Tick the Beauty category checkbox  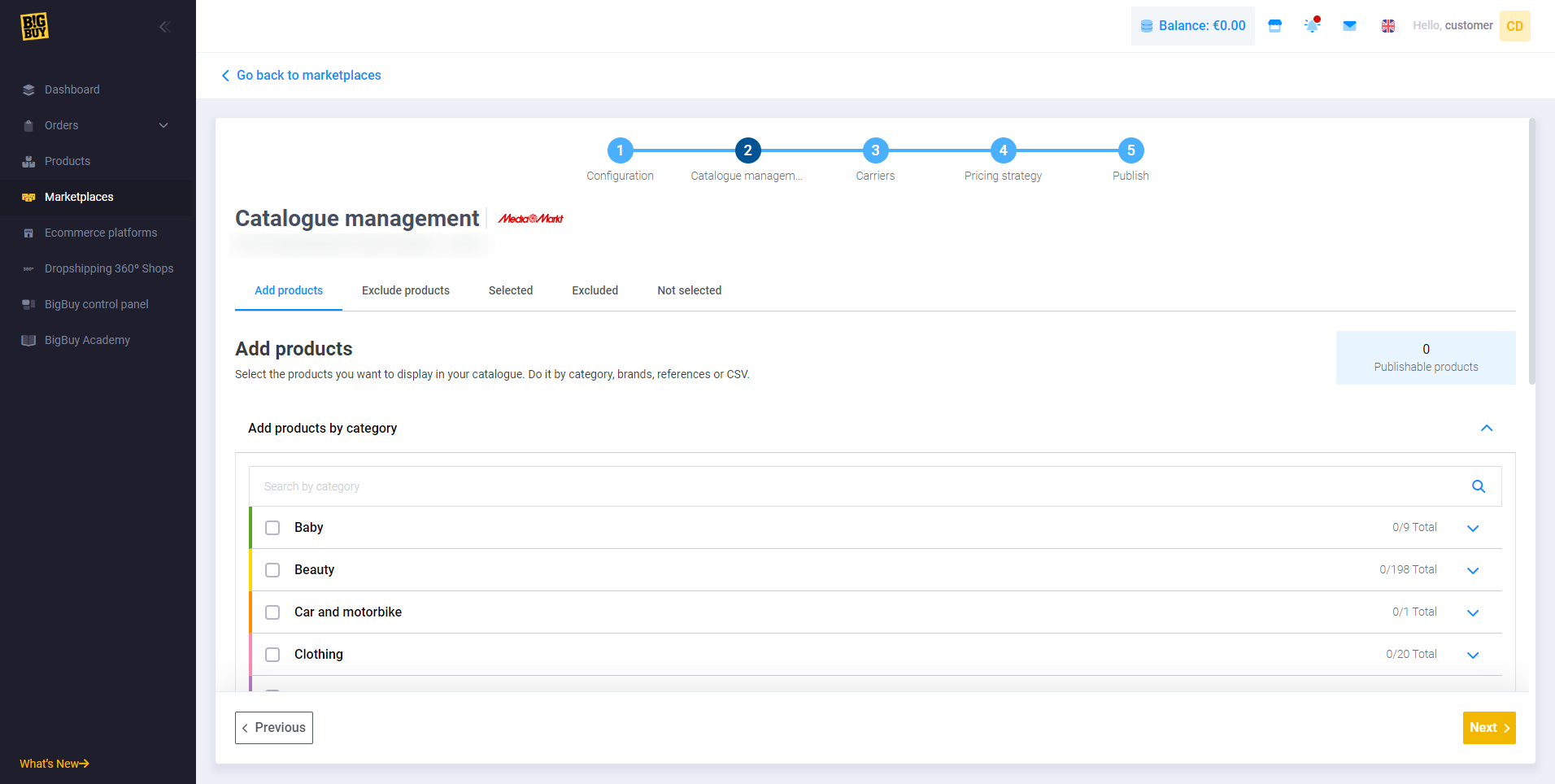pyautogui.click(x=272, y=570)
